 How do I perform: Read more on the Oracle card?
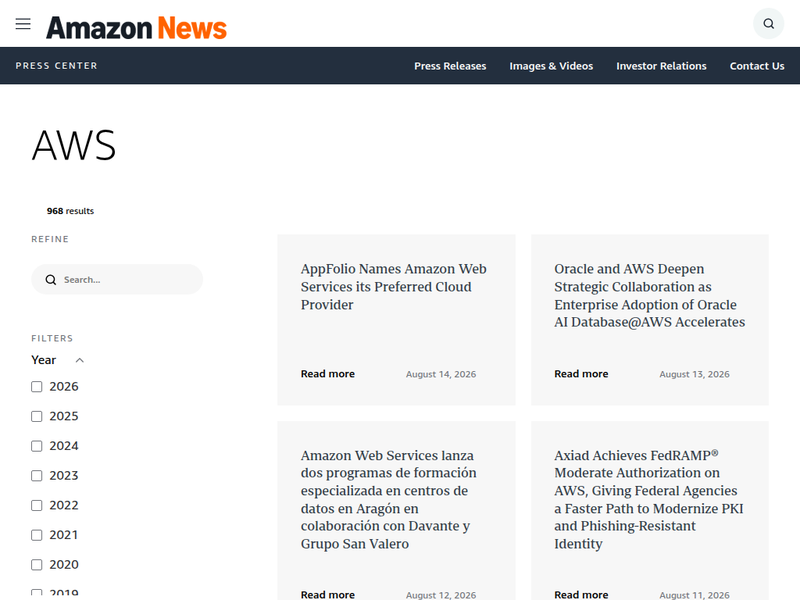[x=581, y=373]
